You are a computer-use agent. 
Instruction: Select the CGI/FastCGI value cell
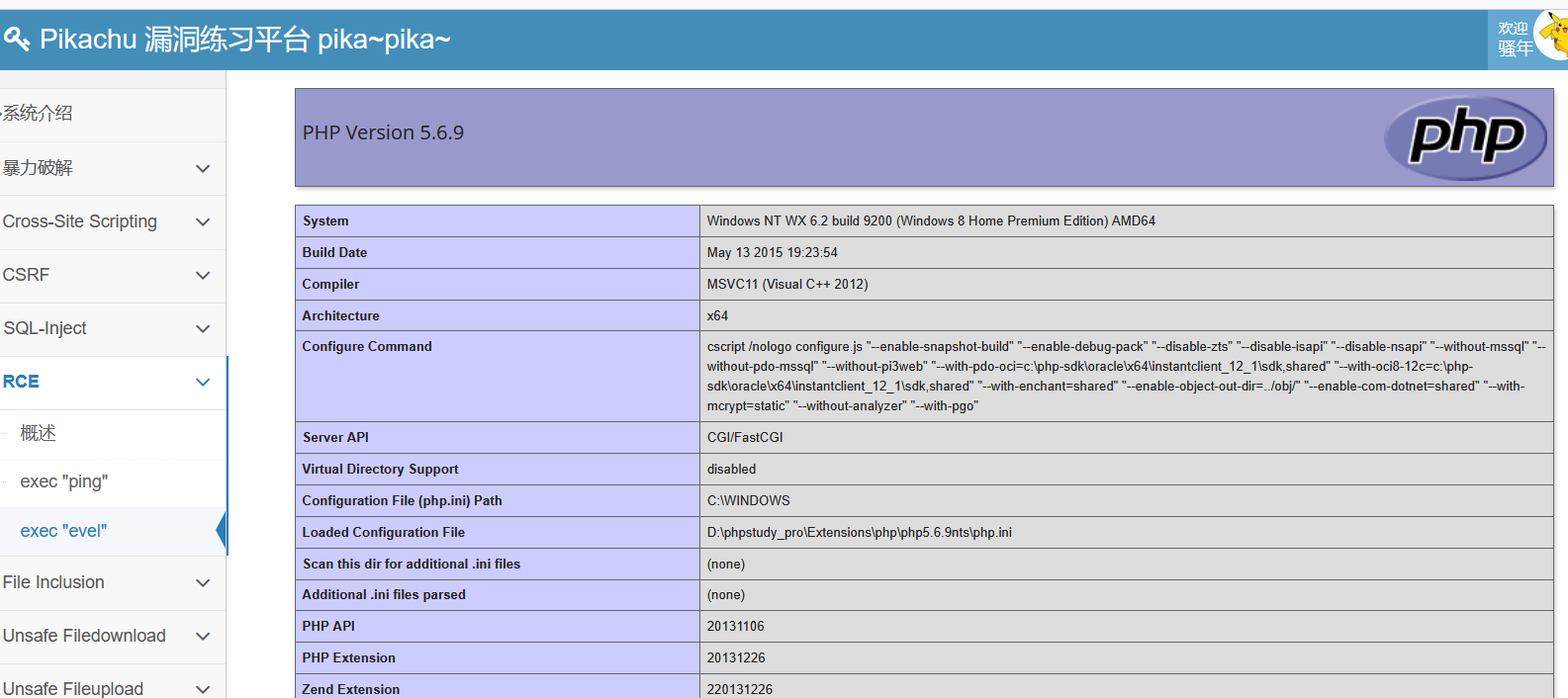1126,438
